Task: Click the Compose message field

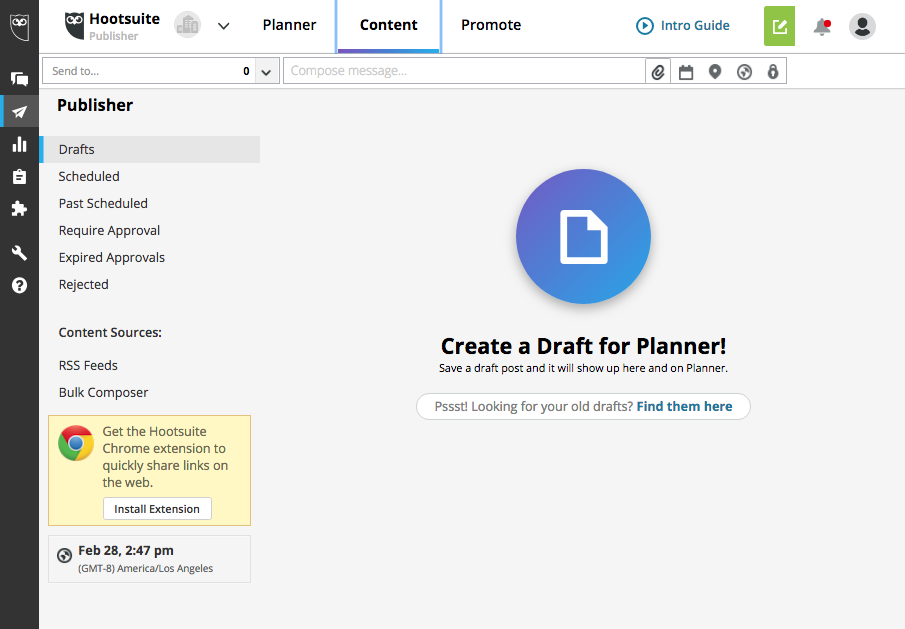Action: (x=465, y=71)
